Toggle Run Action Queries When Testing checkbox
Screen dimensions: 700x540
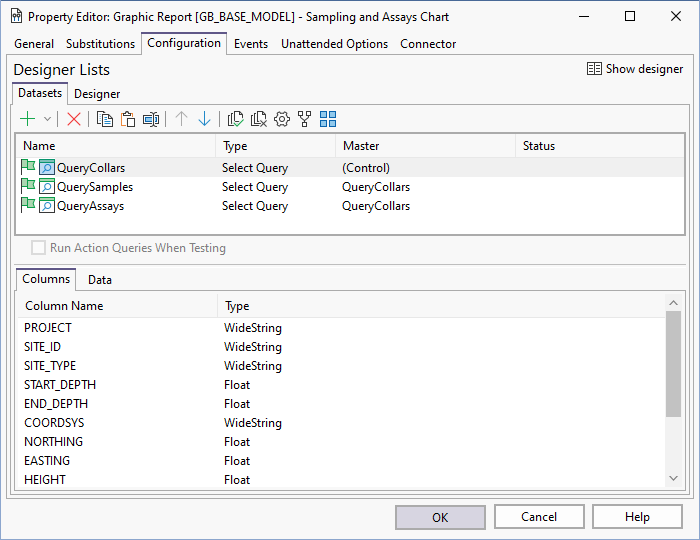point(39,248)
